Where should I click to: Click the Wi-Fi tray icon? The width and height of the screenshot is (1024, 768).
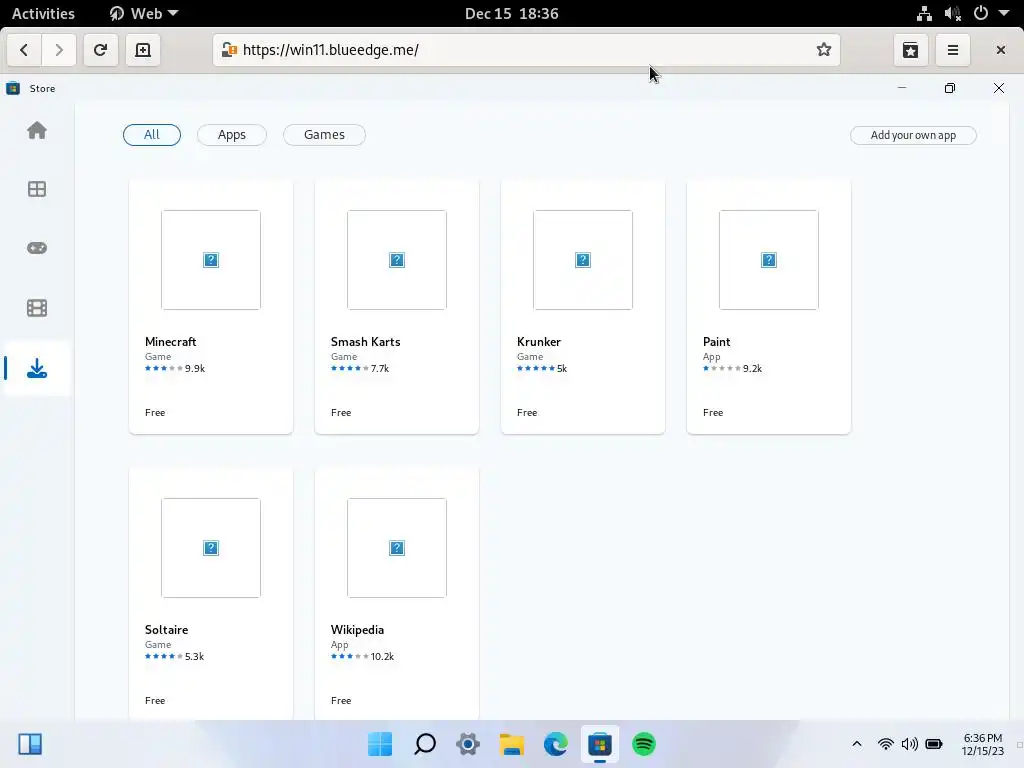click(886, 744)
